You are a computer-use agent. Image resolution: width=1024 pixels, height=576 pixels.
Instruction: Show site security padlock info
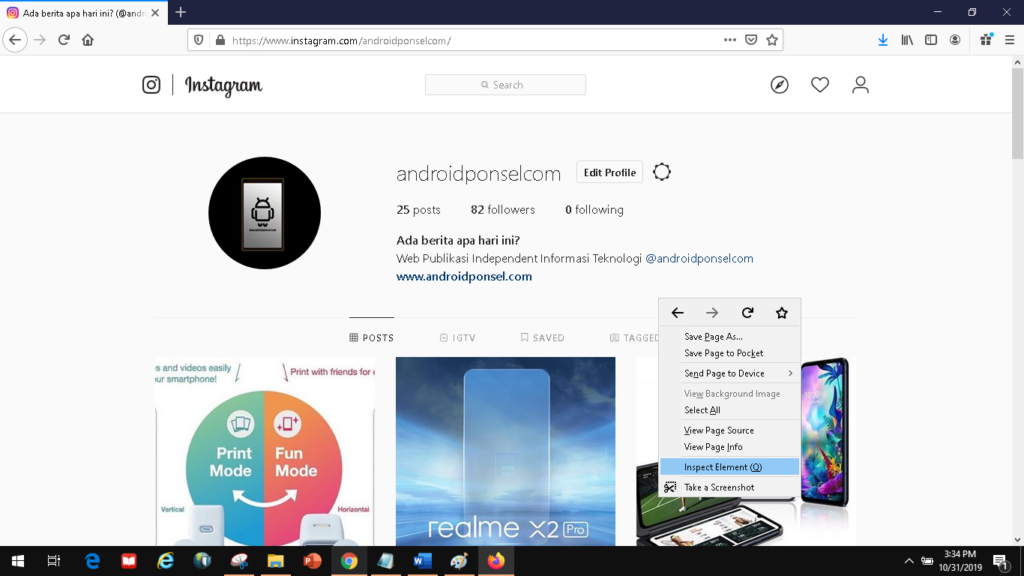tap(220, 40)
